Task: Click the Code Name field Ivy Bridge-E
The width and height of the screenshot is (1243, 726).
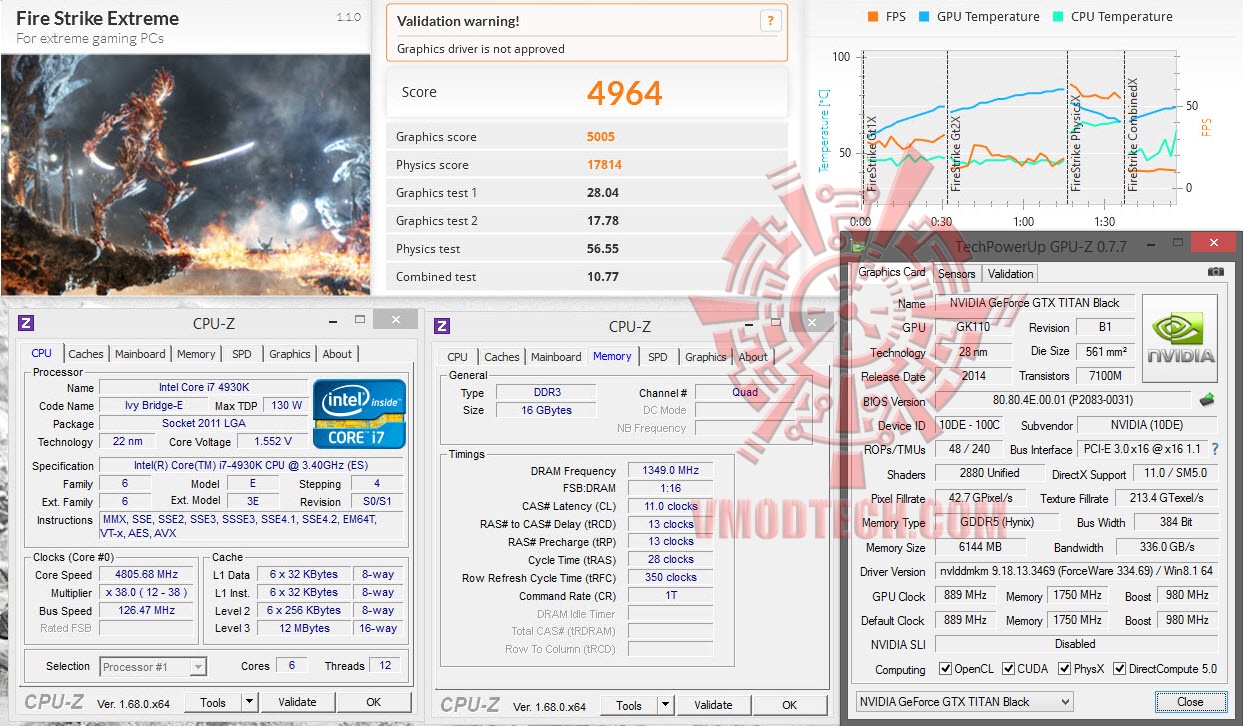Action: (x=153, y=405)
